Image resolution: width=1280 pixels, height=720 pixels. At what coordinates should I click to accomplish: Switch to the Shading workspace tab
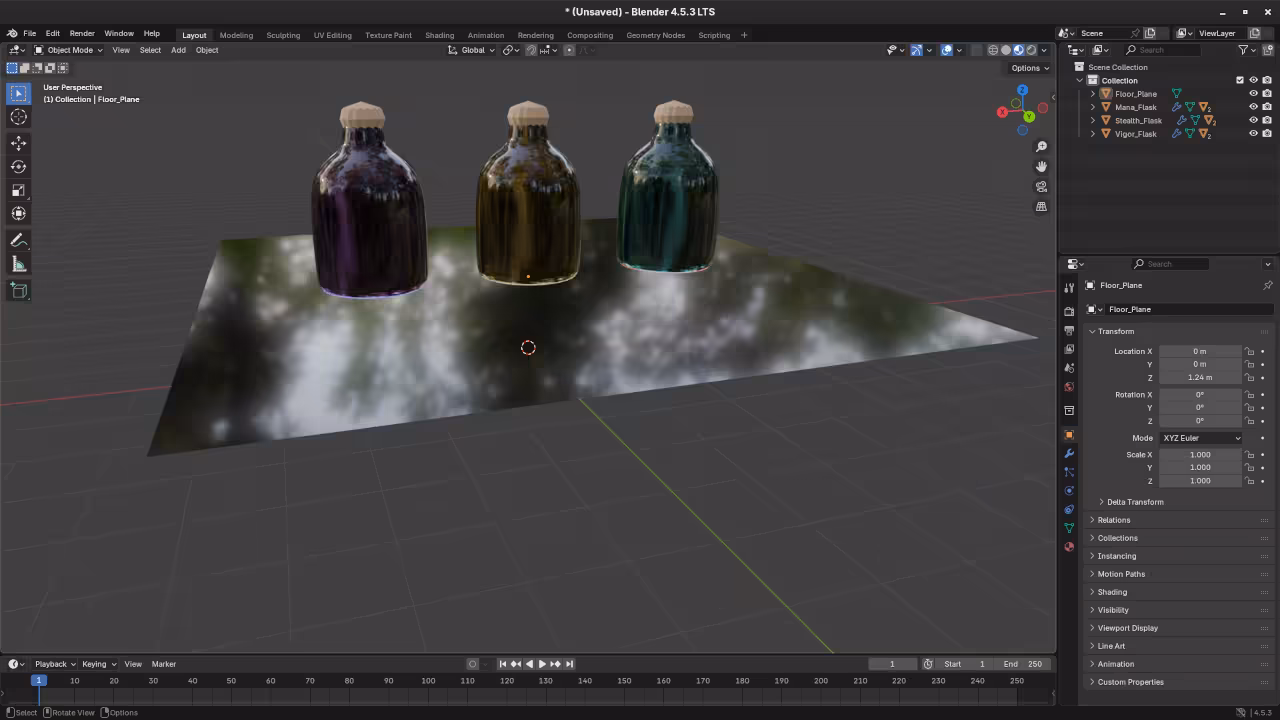tap(439, 35)
